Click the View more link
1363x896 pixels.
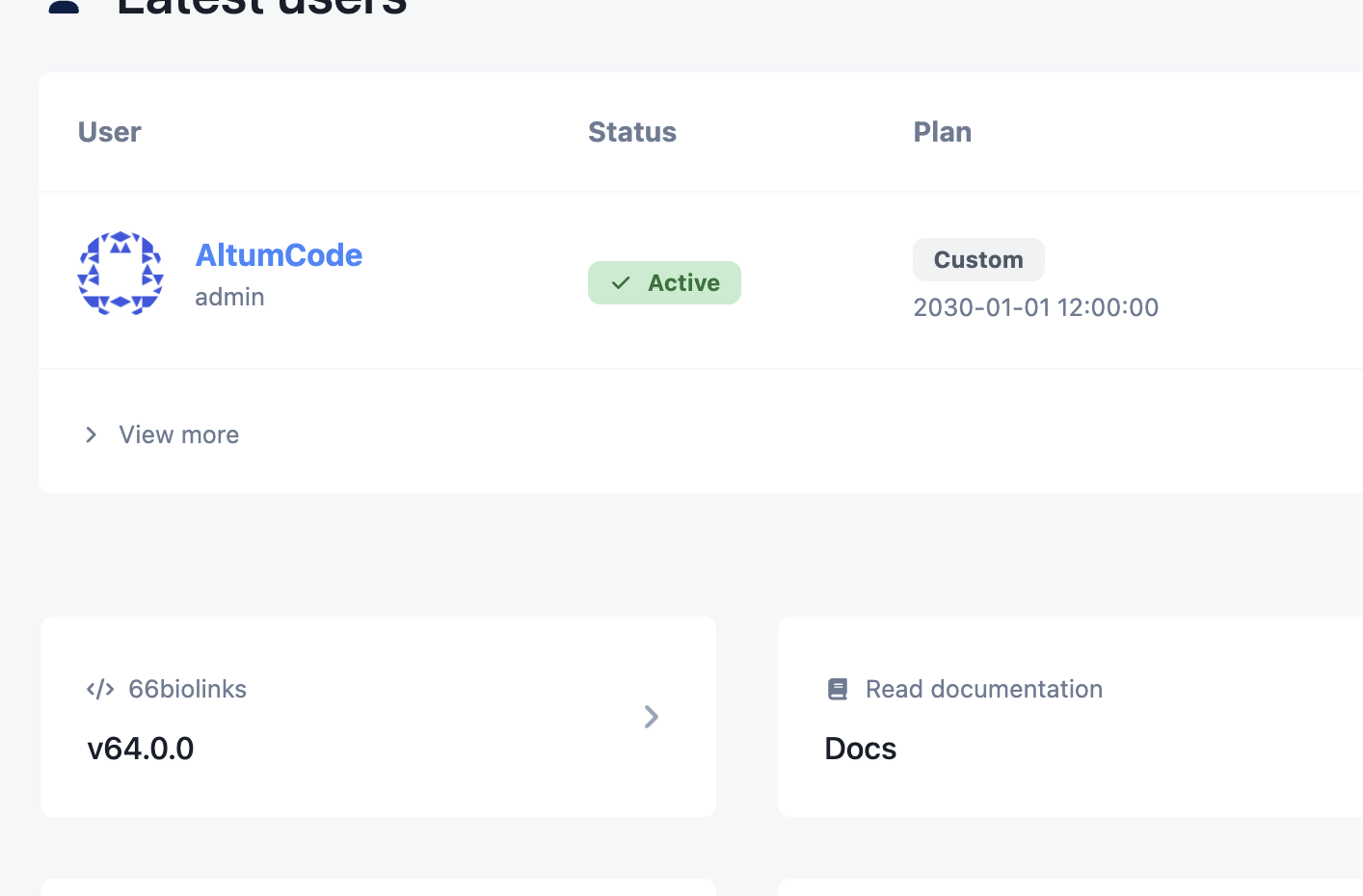(x=178, y=435)
